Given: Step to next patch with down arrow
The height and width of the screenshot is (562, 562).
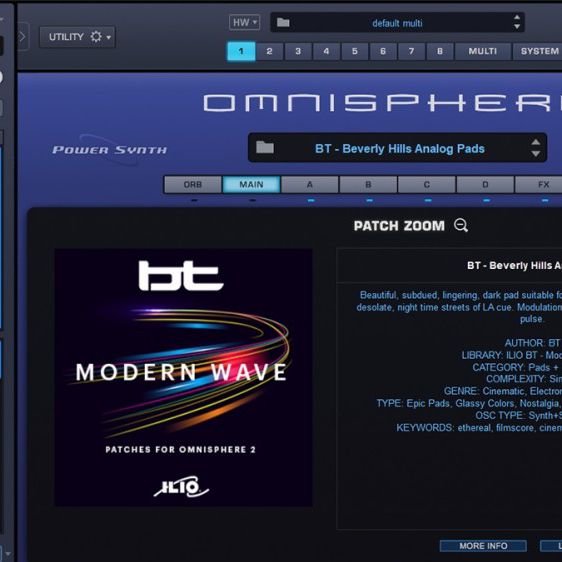Looking at the screenshot, I should (x=535, y=153).
